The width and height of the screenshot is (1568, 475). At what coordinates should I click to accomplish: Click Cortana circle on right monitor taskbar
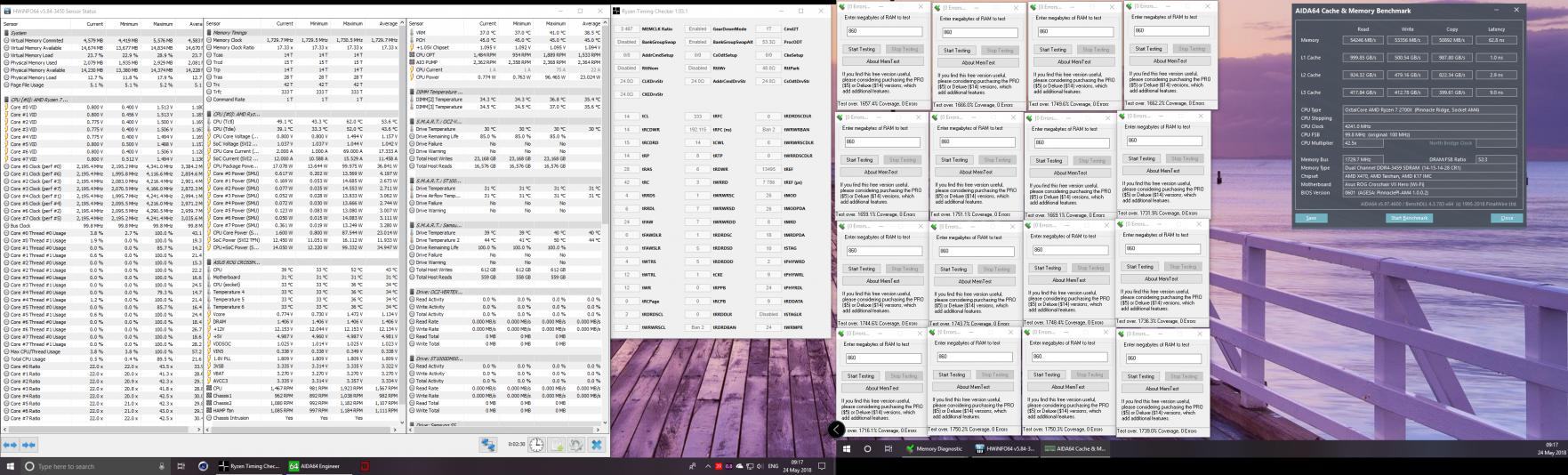pyautogui.click(x=868, y=449)
